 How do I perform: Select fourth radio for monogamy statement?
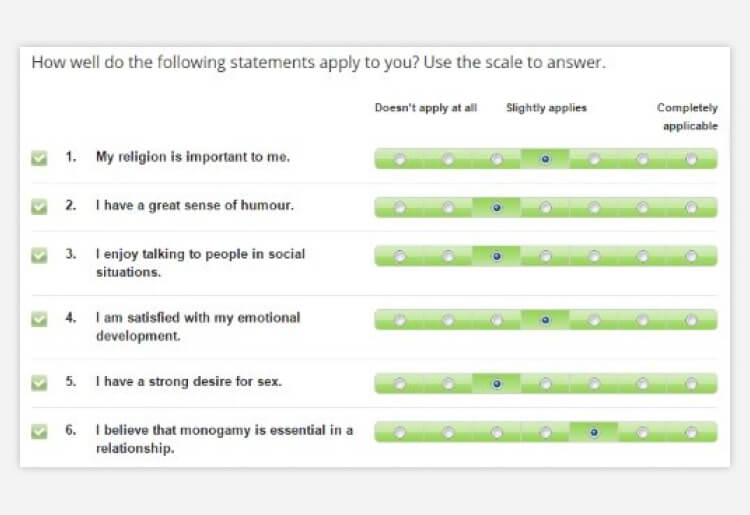point(545,432)
